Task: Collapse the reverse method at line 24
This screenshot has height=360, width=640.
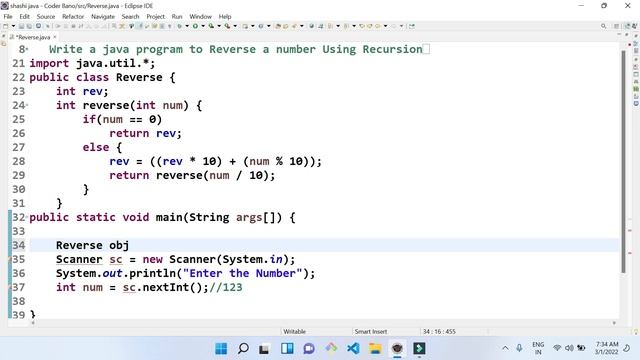Action: tap(27, 105)
